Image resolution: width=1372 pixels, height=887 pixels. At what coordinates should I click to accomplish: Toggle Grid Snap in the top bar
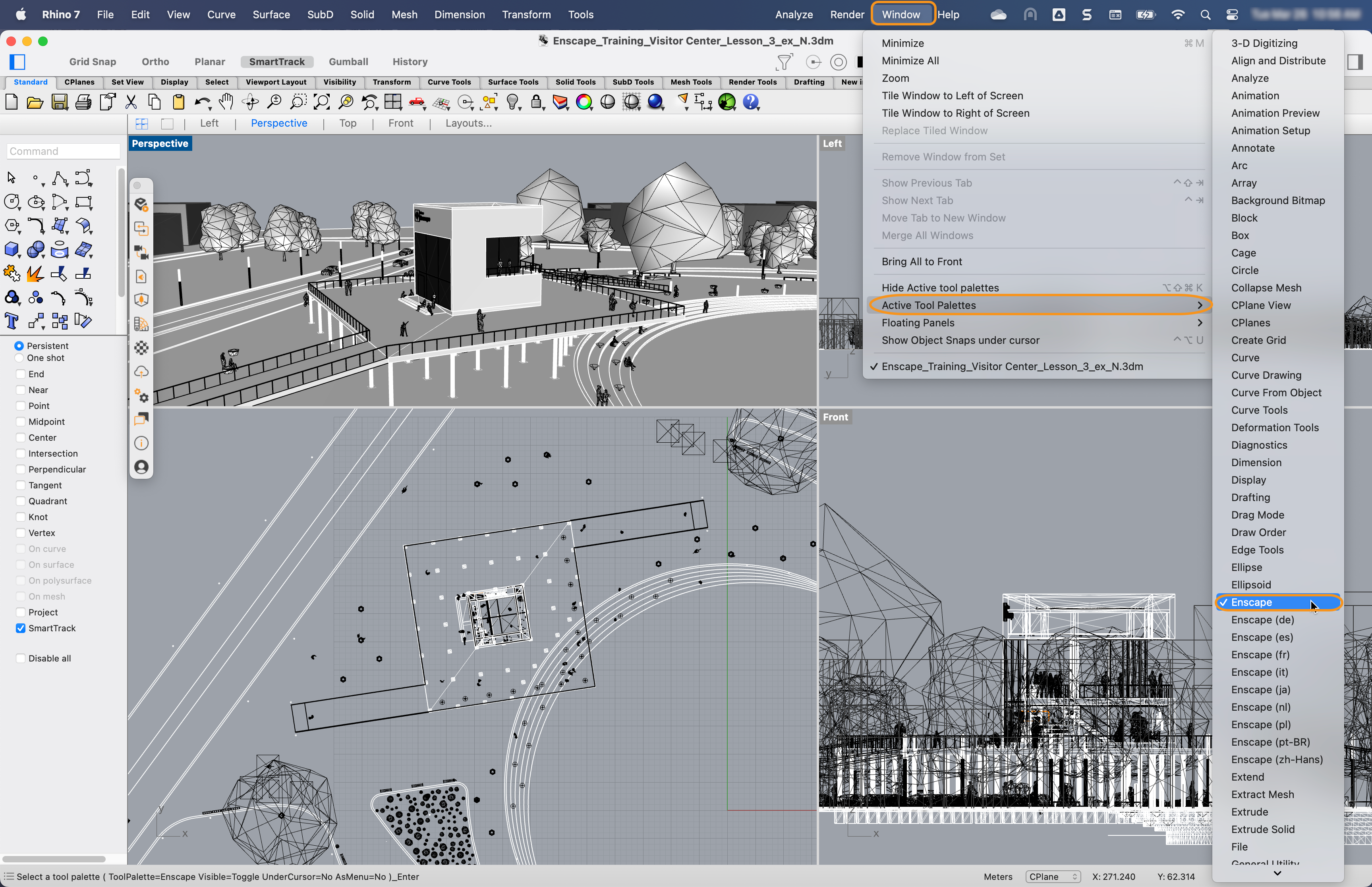pyautogui.click(x=93, y=62)
